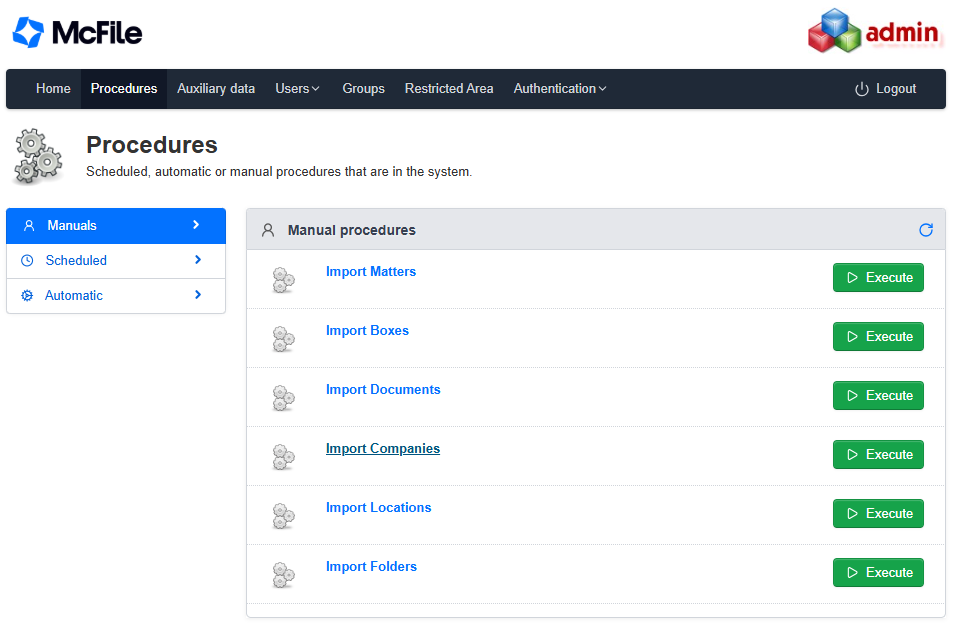Expand the Users dropdown menu
Viewport: 956px width, 630px height.
tap(298, 88)
